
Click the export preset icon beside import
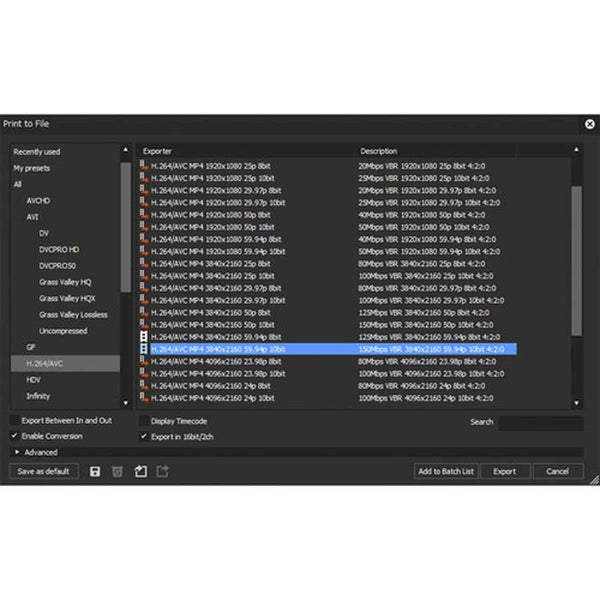pos(163,471)
